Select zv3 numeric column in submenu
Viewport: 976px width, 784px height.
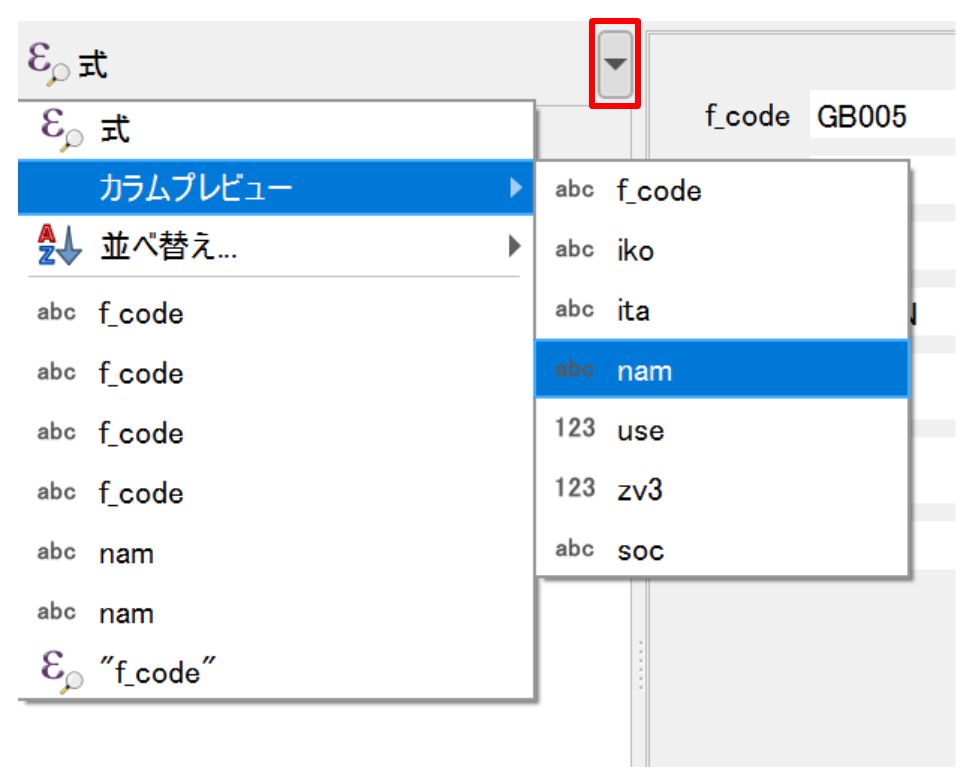click(722, 489)
